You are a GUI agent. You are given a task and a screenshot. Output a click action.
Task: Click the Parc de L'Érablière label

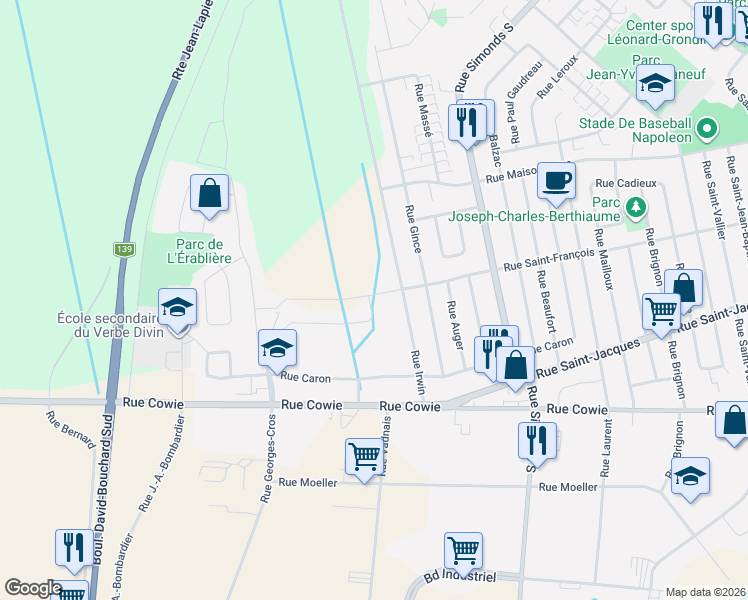pyautogui.click(x=199, y=251)
